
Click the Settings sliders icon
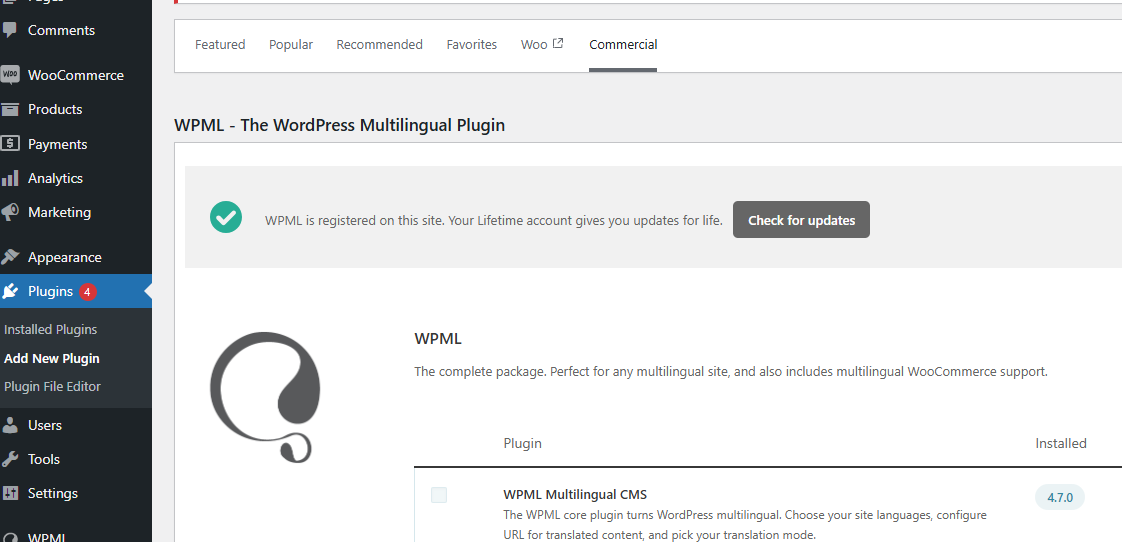10,493
